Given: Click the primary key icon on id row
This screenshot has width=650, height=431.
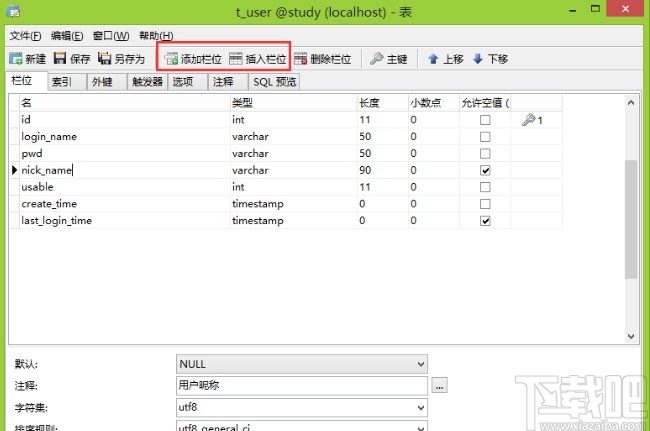Looking at the screenshot, I should (529, 120).
